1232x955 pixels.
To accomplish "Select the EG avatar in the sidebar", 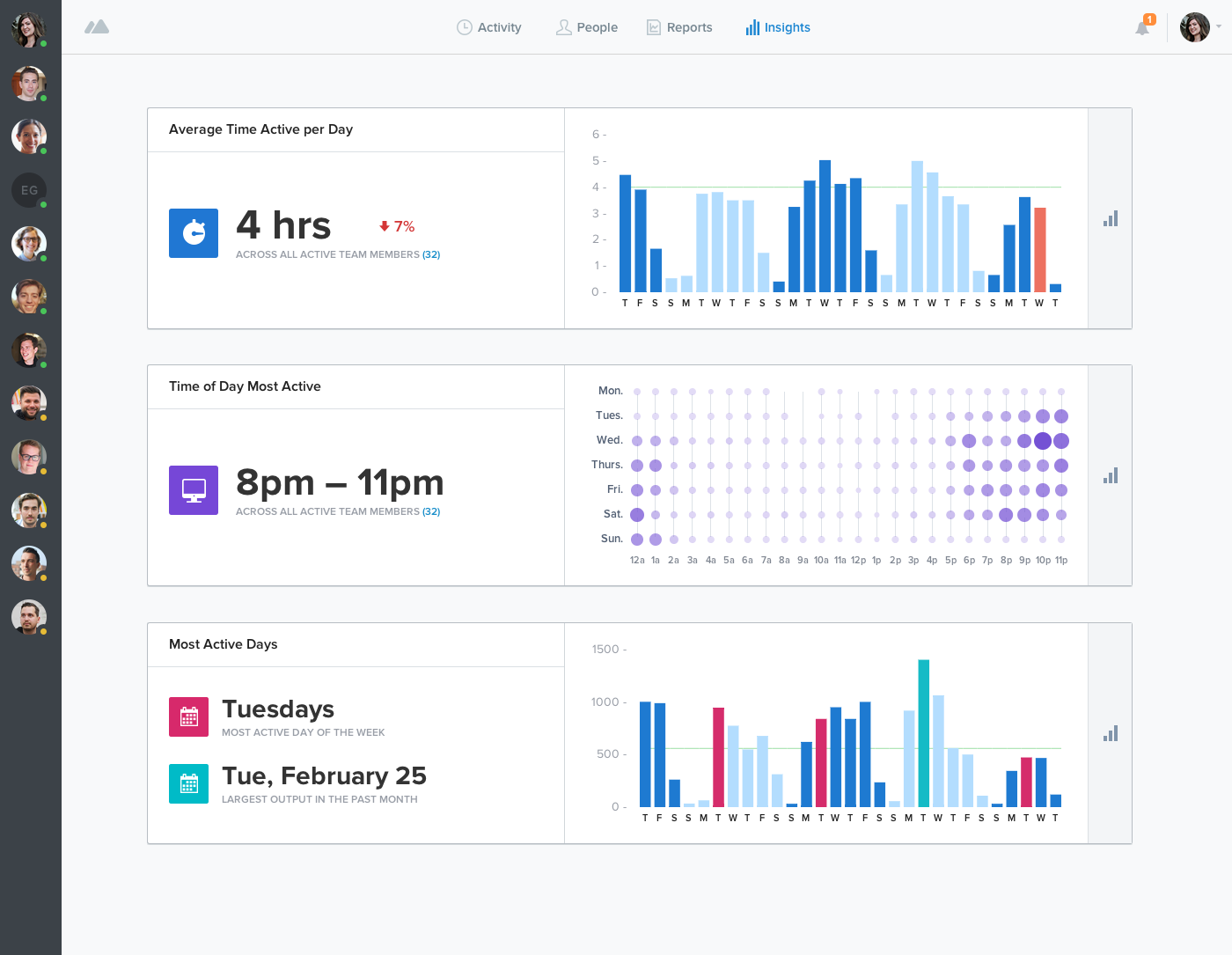I will click(29, 190).
